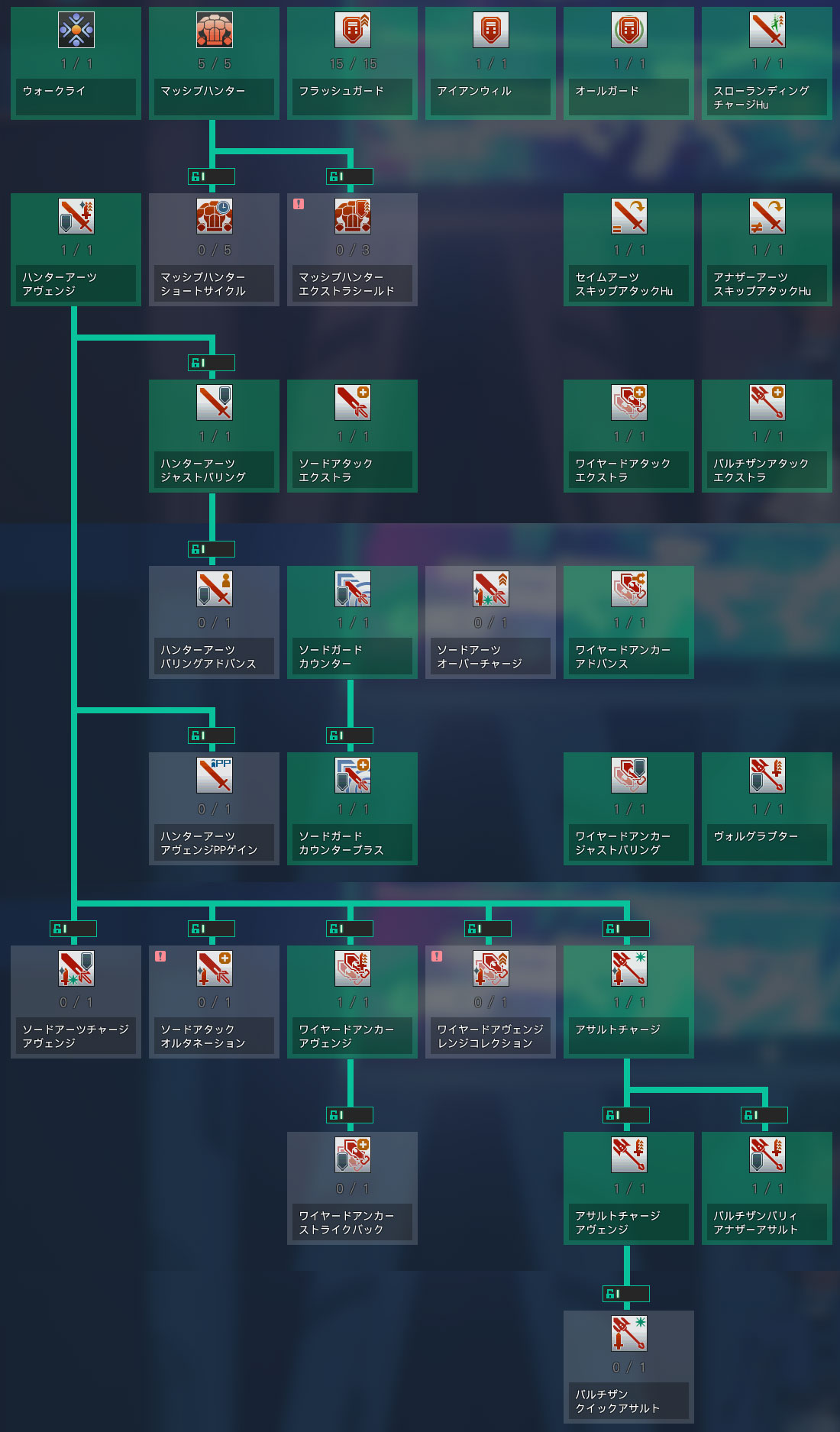Click the ソードアタックオルタネーション skill icon
This screenshot has height=1432, width=840.
coord(215,968)
